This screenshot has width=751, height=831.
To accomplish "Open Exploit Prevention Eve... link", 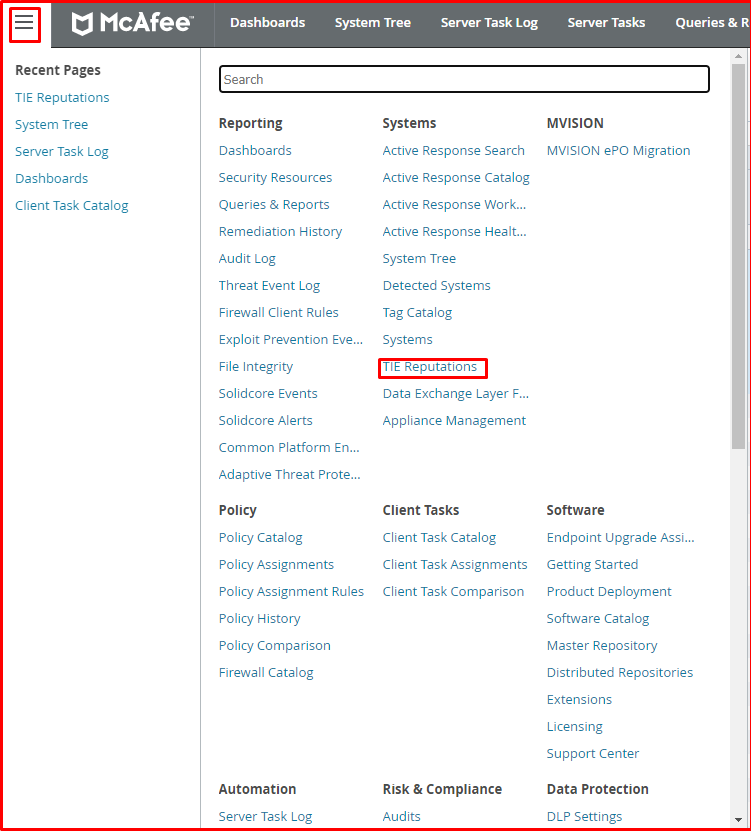I will [x=290, y=340].
